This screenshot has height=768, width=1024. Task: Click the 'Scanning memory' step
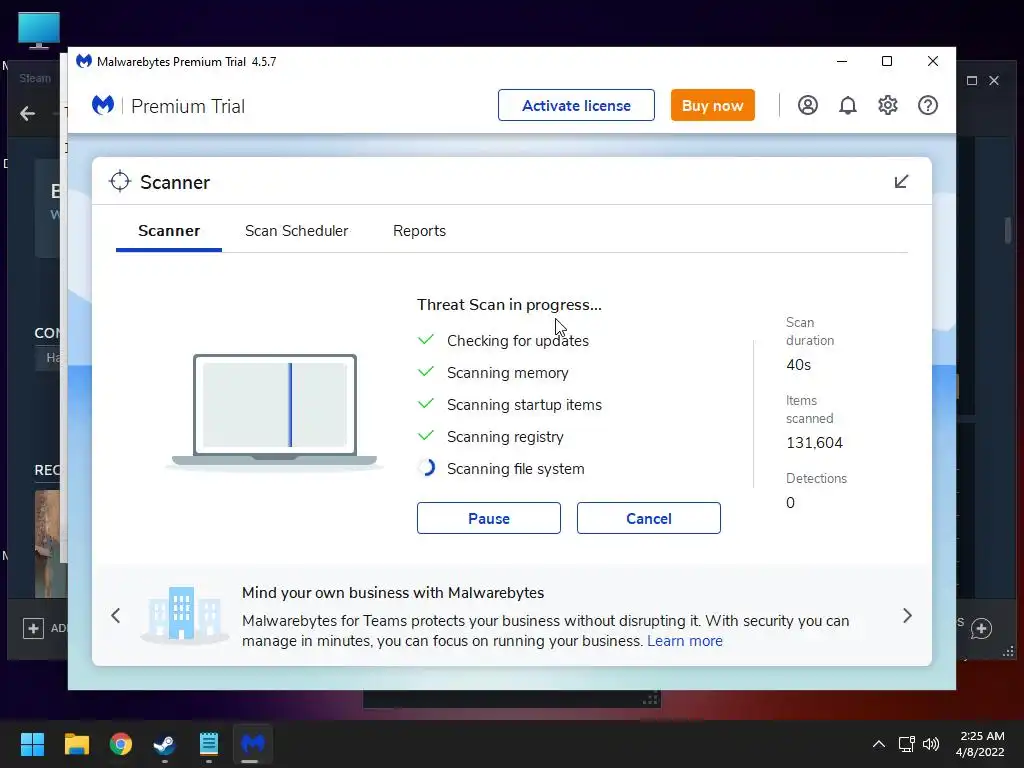(x=507, y=372)
